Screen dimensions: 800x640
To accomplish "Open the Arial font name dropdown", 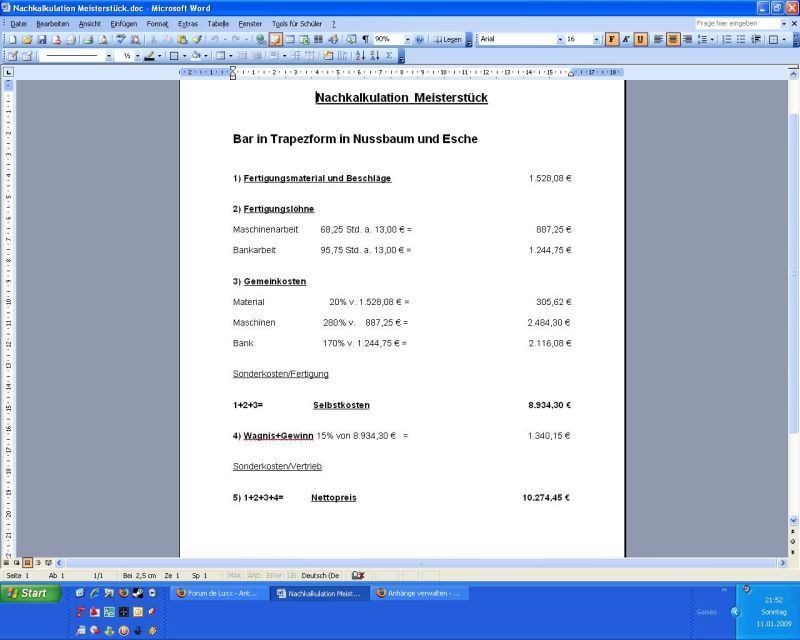I will pos(560,39).
